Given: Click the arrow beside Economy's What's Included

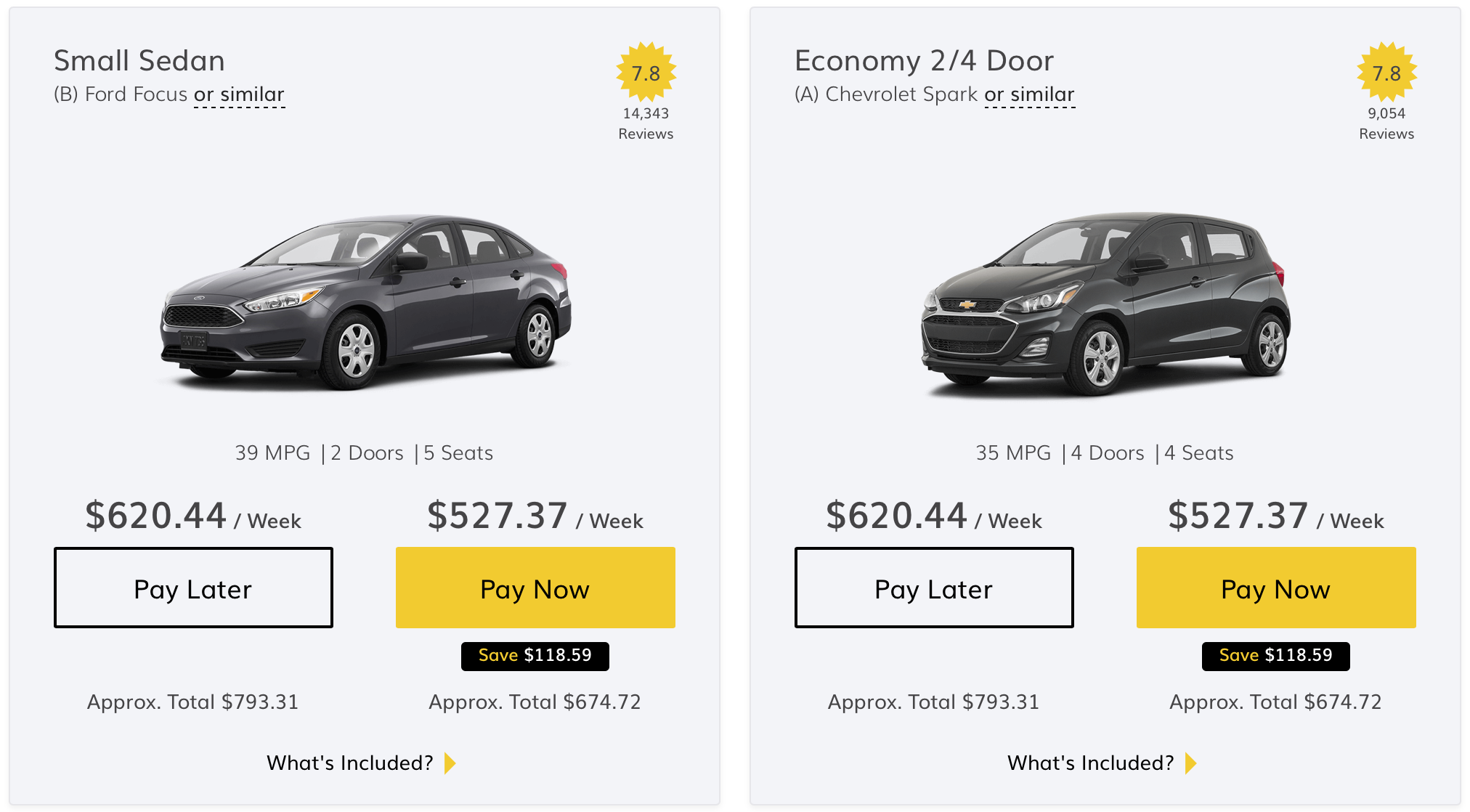Looking at the screenshot, I should click(x=1191, y=763).
